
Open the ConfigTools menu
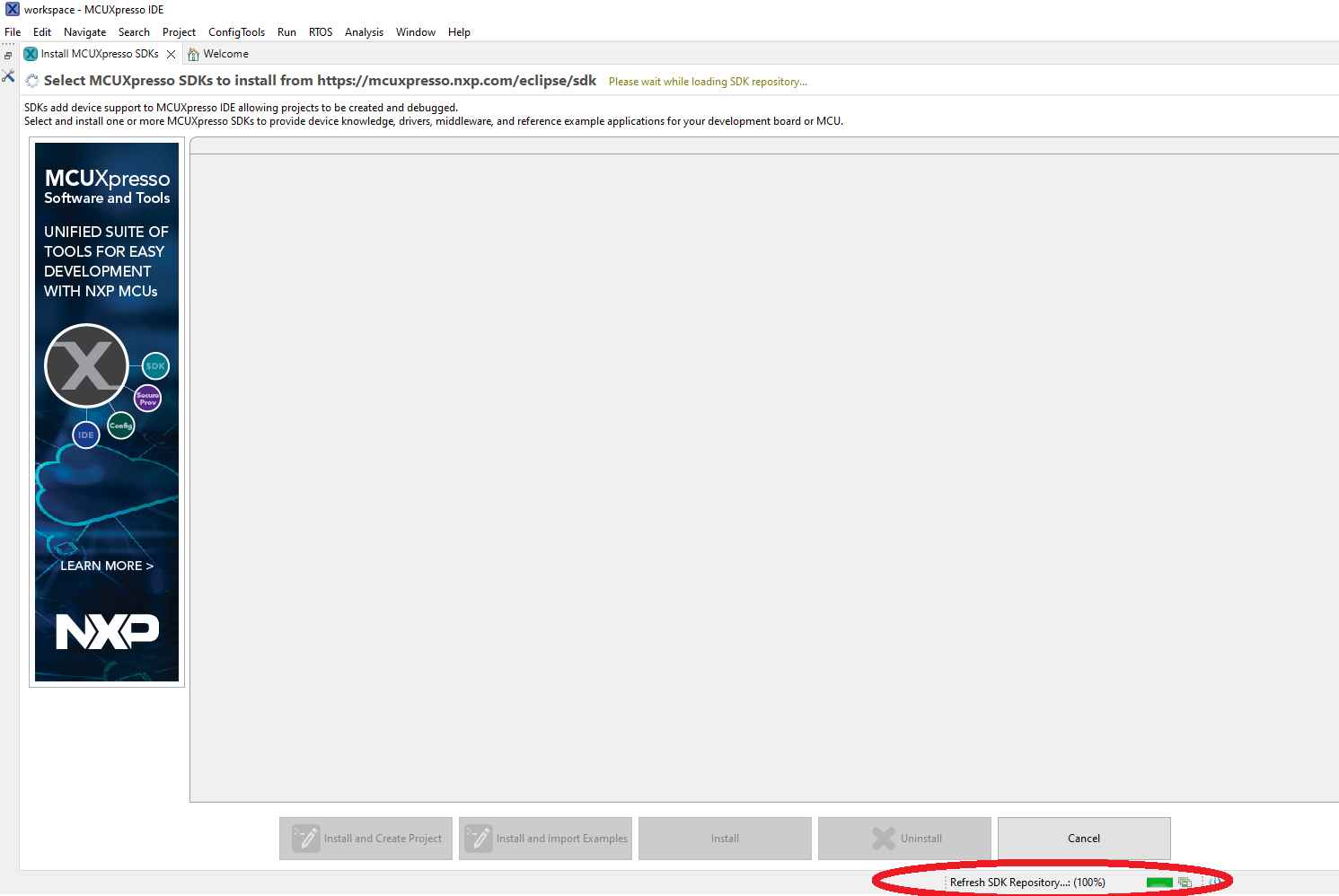pyautogui.click(x=236, y=32)
